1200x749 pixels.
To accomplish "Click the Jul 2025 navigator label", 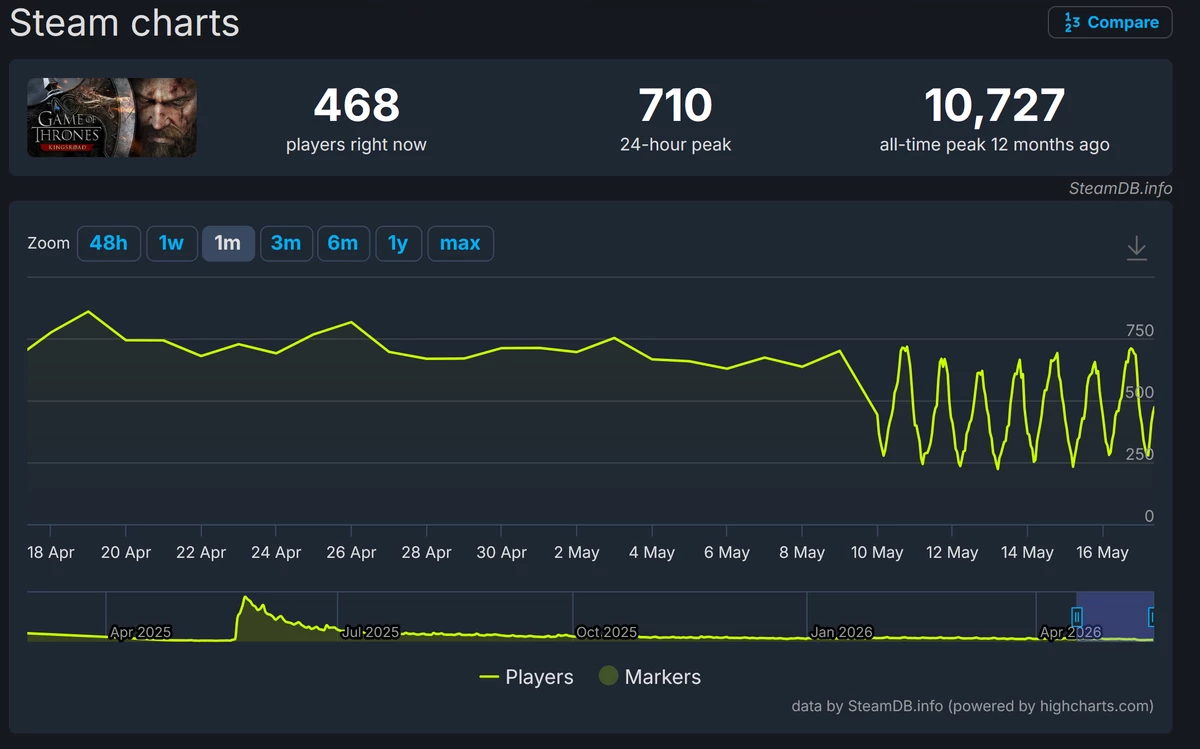I will tap(370, 632).
